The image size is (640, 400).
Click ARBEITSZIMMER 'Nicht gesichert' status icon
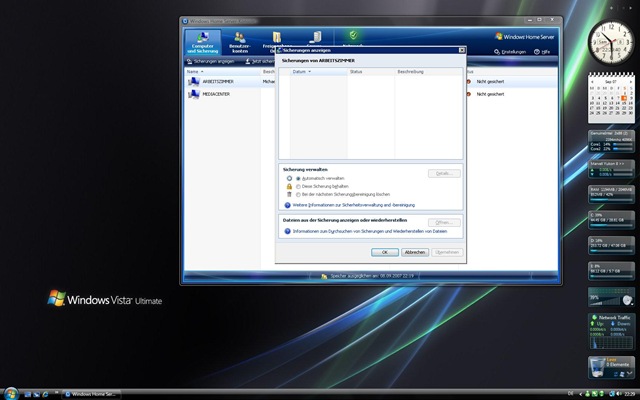[469, 82]
